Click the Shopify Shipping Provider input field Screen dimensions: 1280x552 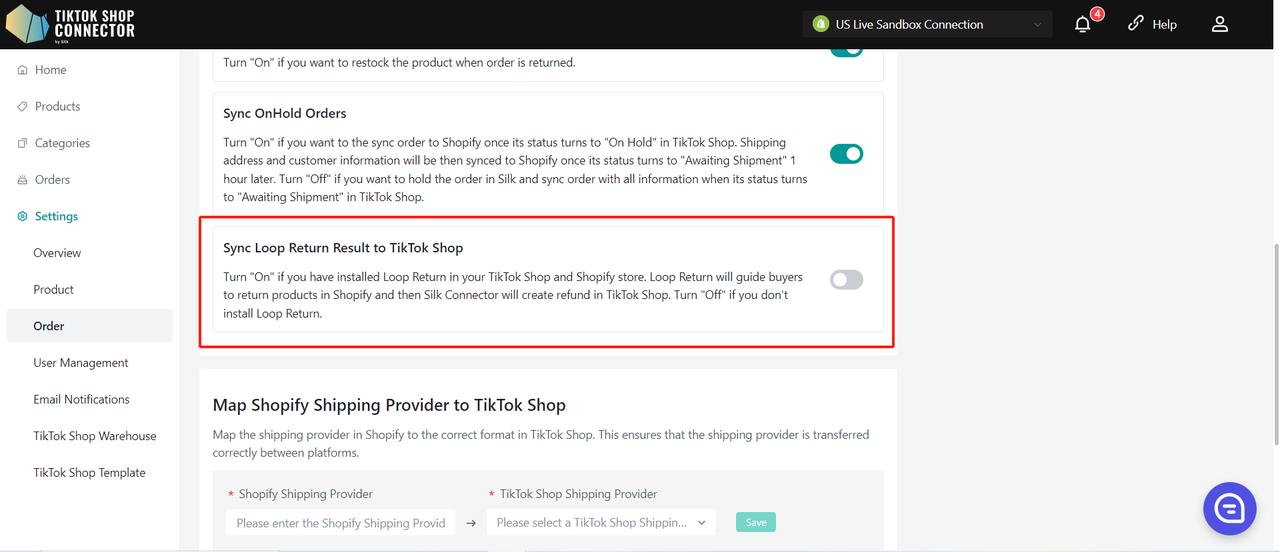point(341,522)
